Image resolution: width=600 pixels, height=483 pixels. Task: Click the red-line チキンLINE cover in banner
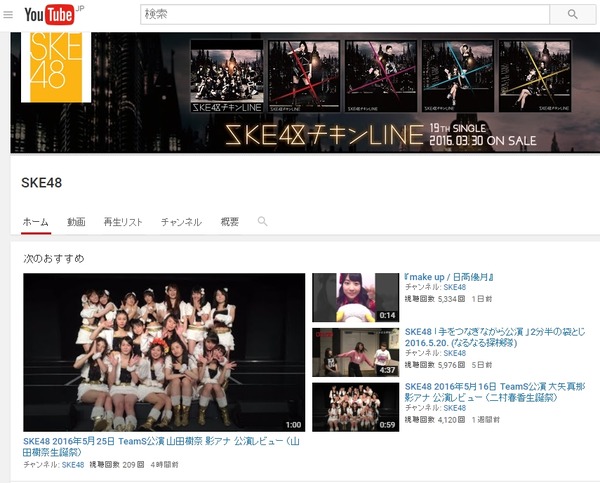(x=304, y=76)
